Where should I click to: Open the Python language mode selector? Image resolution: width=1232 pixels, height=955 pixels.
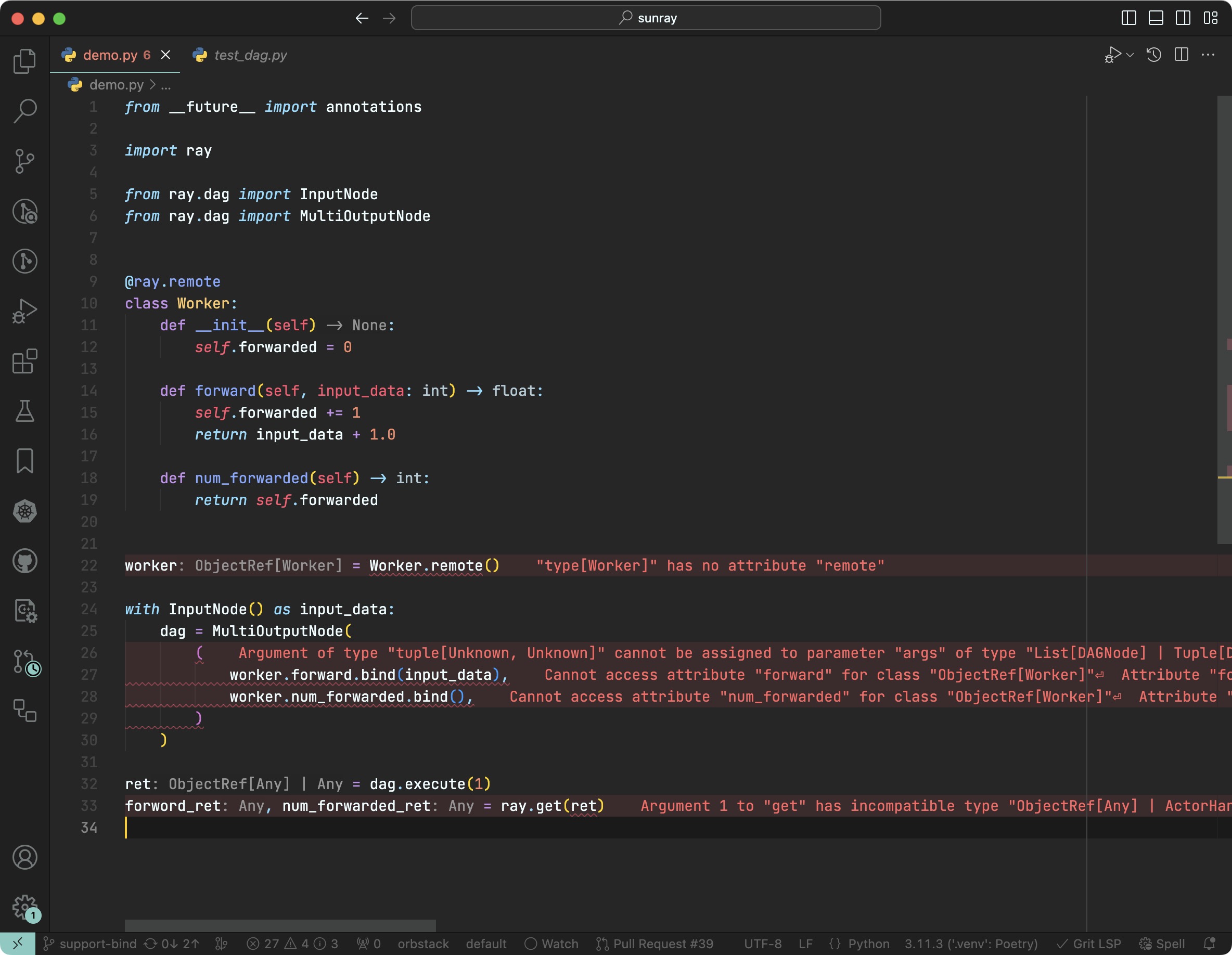point(868,944)
